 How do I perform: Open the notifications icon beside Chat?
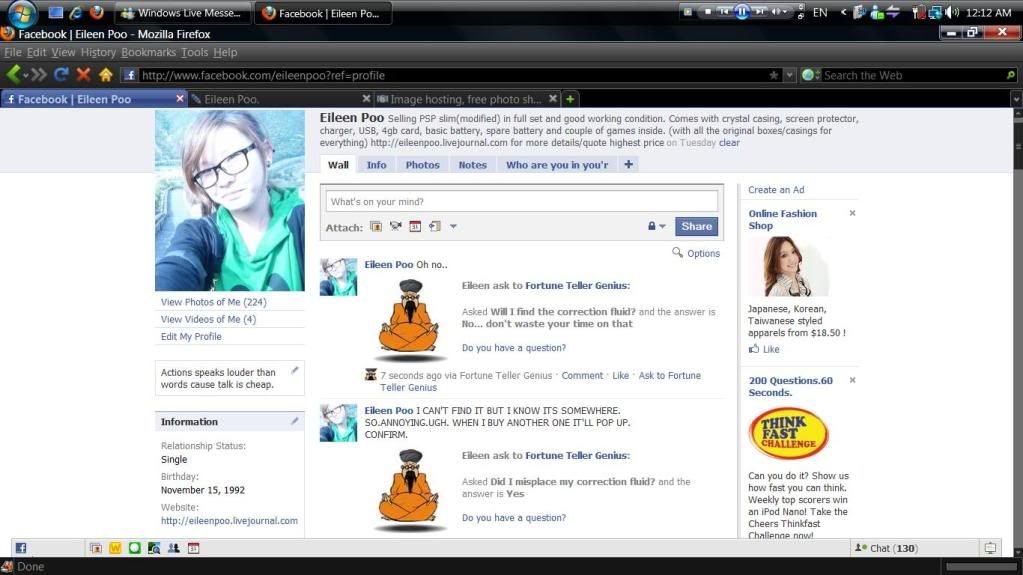[x=990, y=548]
